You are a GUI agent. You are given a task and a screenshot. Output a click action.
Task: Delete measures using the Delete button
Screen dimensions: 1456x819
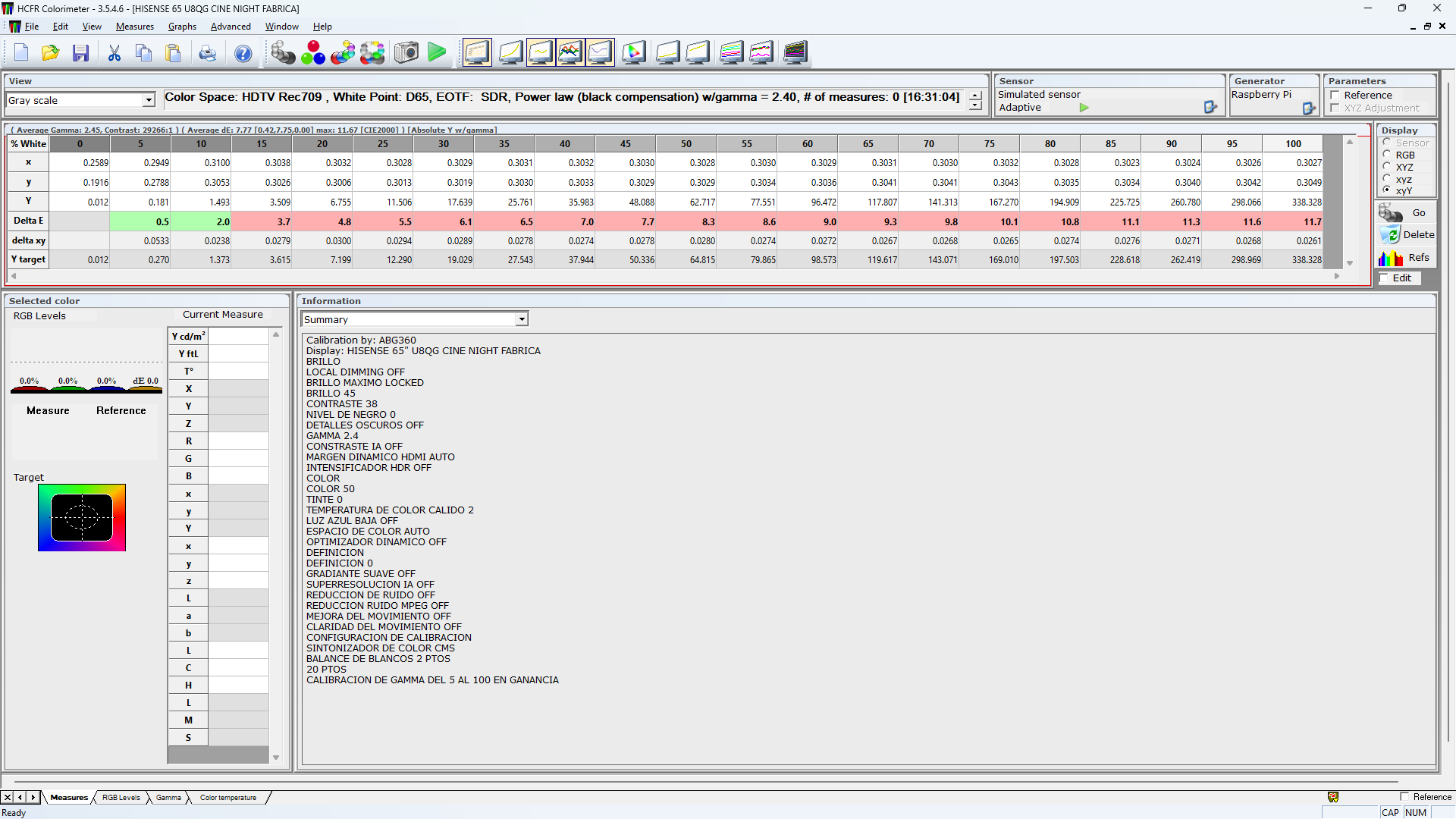coord(1407,234)
